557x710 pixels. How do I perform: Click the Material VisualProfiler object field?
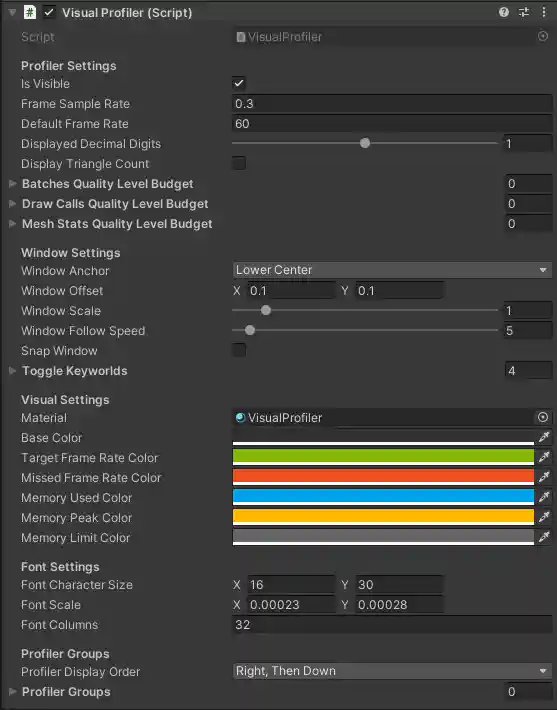point(384,417)
